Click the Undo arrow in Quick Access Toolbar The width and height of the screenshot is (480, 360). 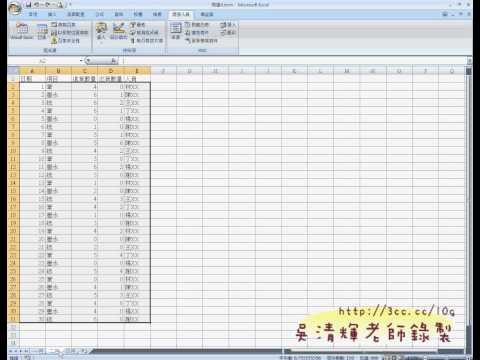[38, 5]
